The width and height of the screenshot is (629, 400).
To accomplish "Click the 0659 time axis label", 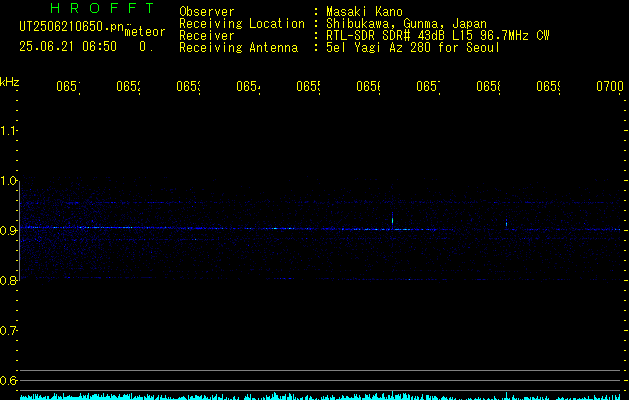I will pyautogui.click(x=548, y=87).
